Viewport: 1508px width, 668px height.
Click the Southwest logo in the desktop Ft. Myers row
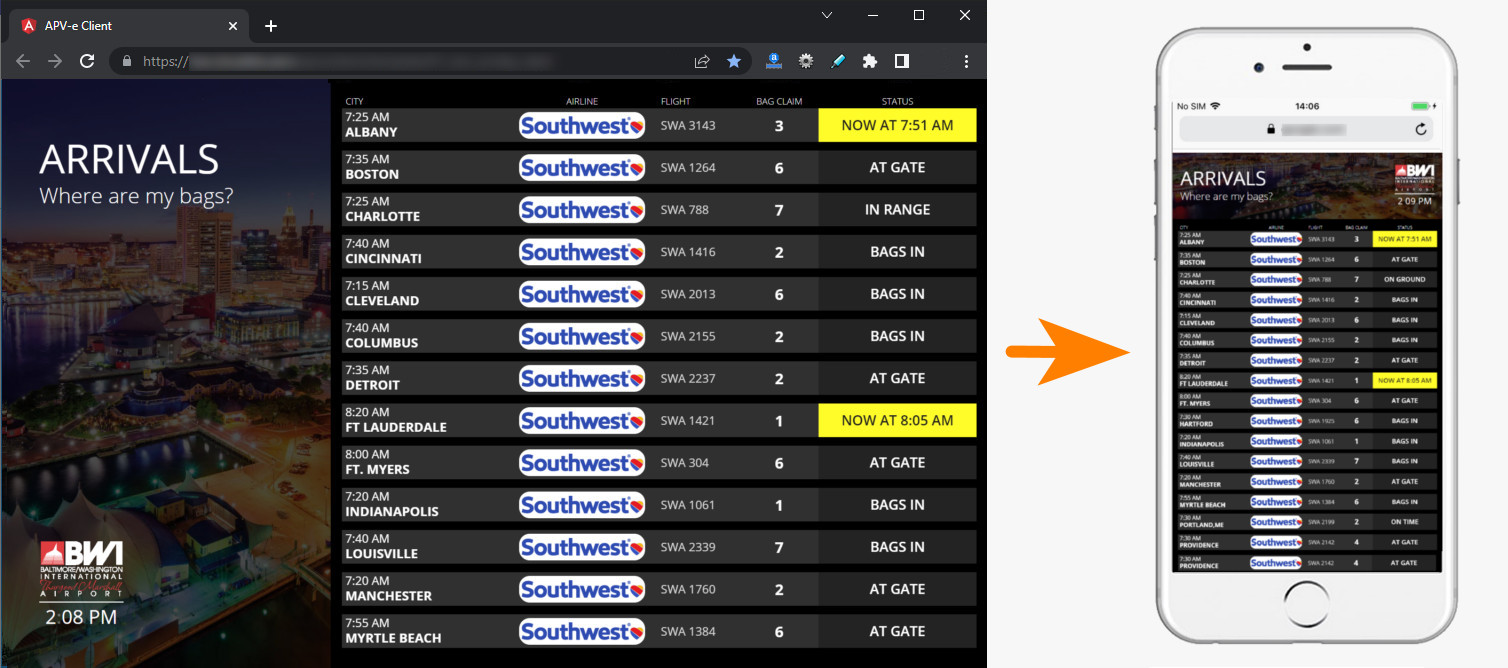tap(582, 463)
